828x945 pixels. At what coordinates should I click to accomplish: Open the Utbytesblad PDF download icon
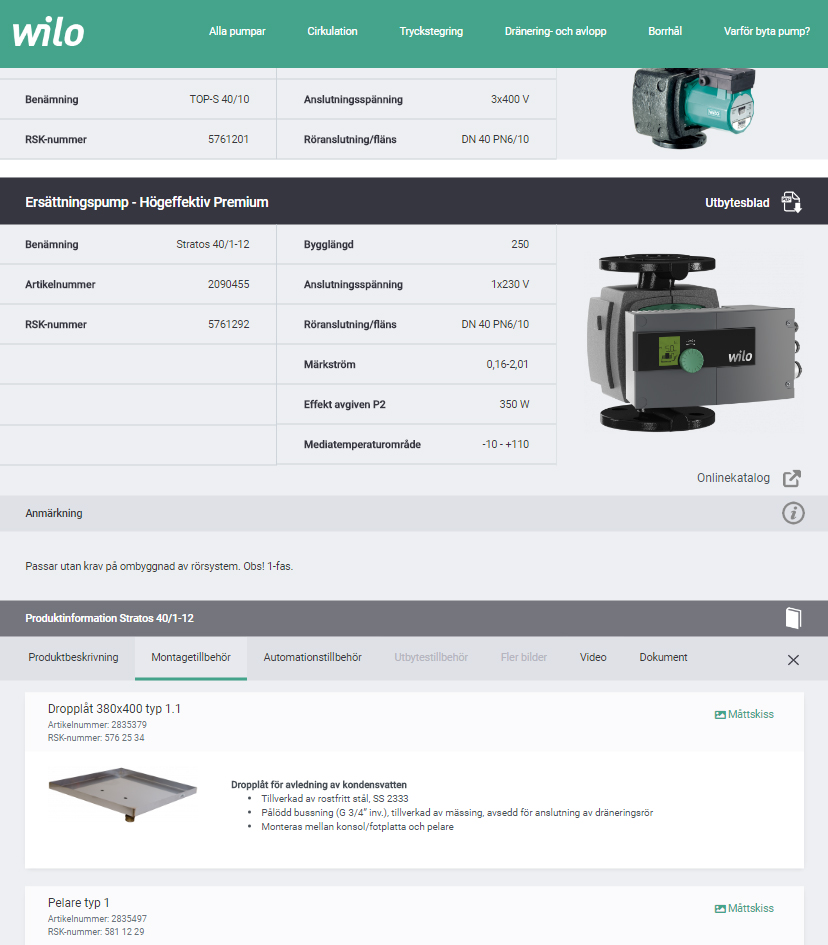[x=792, y=202]
